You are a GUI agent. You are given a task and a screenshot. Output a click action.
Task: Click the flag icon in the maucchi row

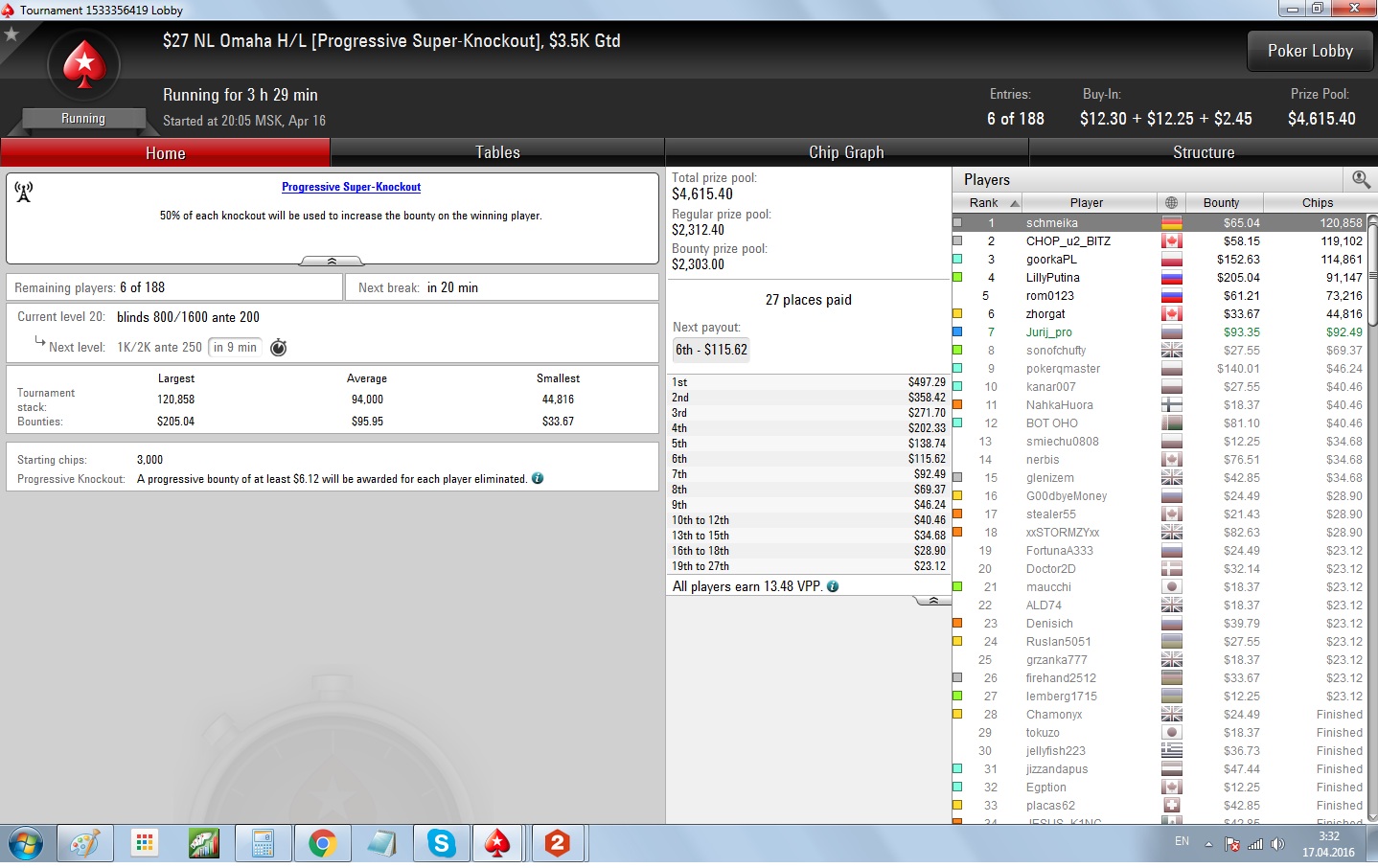(1171, 587)
